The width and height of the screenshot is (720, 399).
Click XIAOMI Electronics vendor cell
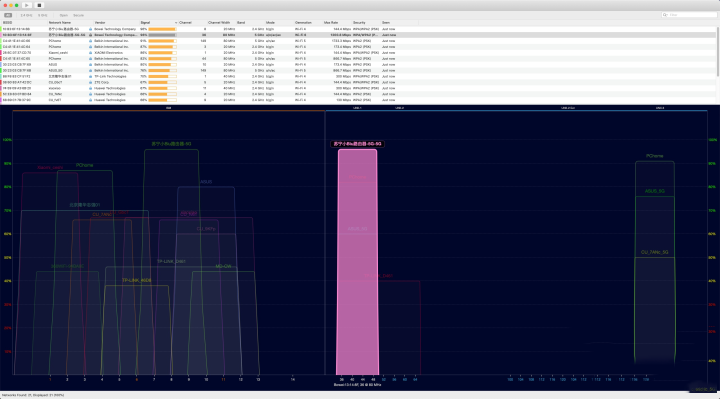point(108,53)
